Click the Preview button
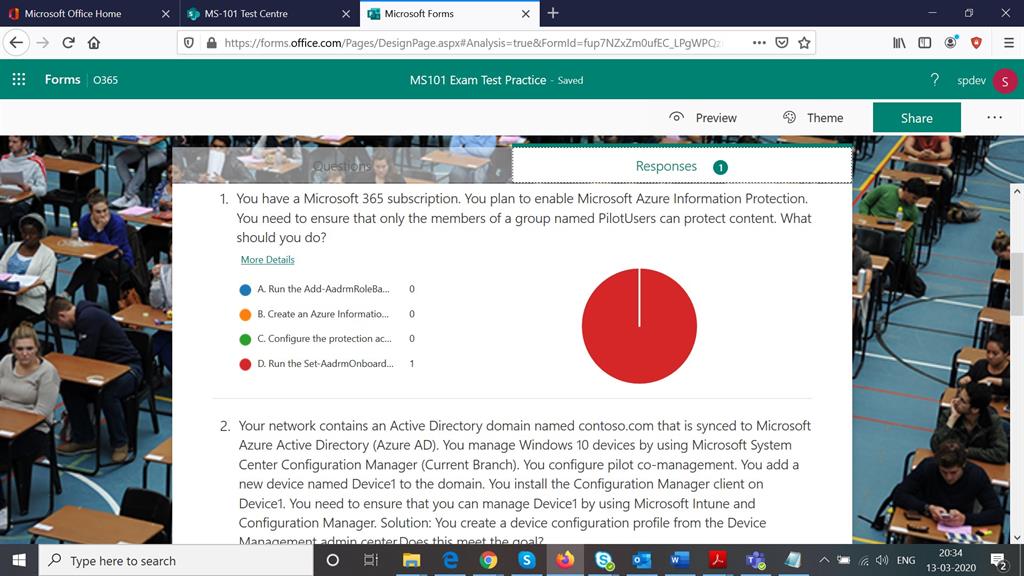Viewport: 1024px width, 576px height. 703,118
